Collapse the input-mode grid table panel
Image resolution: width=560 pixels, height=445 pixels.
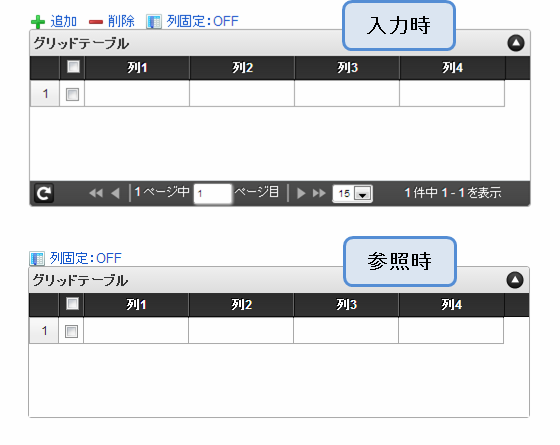516,43
